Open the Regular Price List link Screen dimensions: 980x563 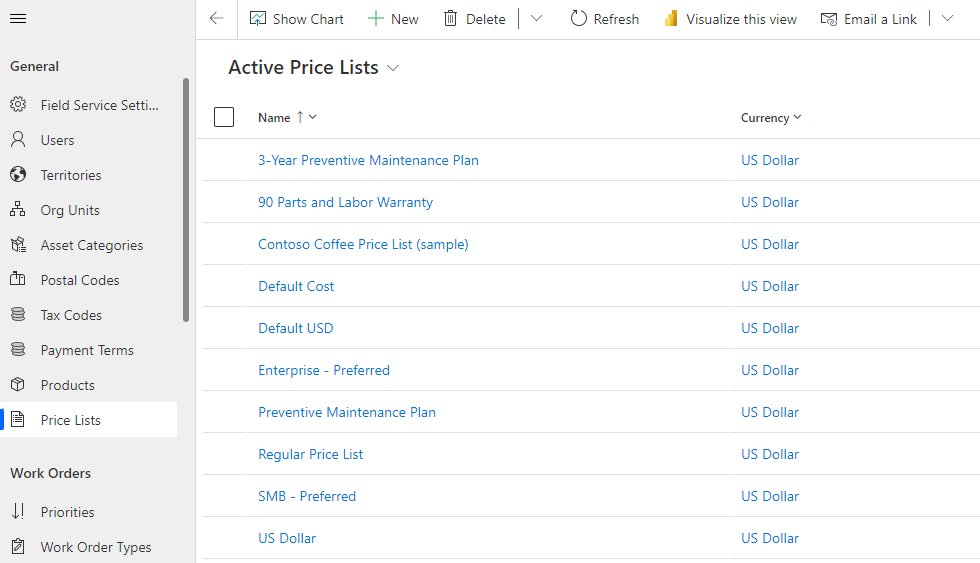coord(311,454)
